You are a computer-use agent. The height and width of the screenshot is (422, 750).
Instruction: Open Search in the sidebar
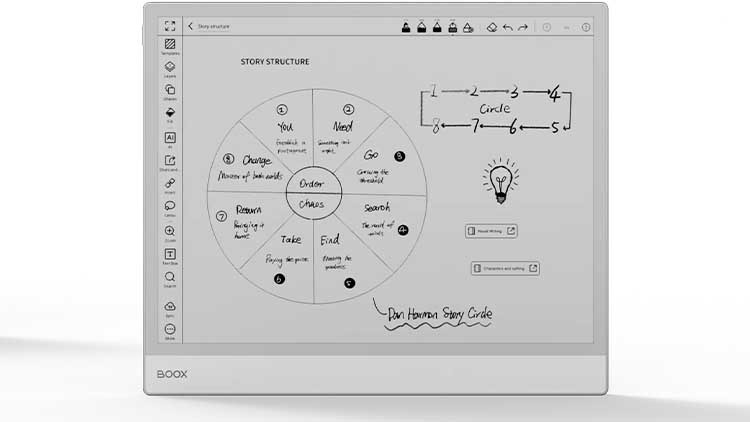pyautogui.click(x=170, y=278)
